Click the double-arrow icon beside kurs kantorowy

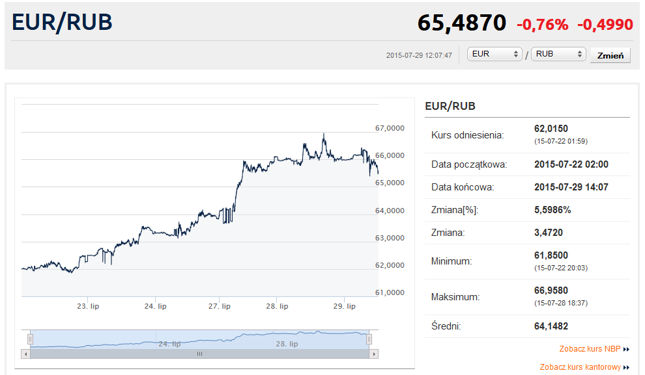pyautogui.click(x=626, y=367)
